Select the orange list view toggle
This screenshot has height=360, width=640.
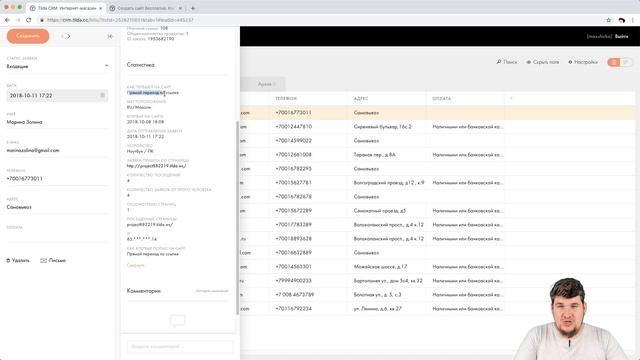613,62
